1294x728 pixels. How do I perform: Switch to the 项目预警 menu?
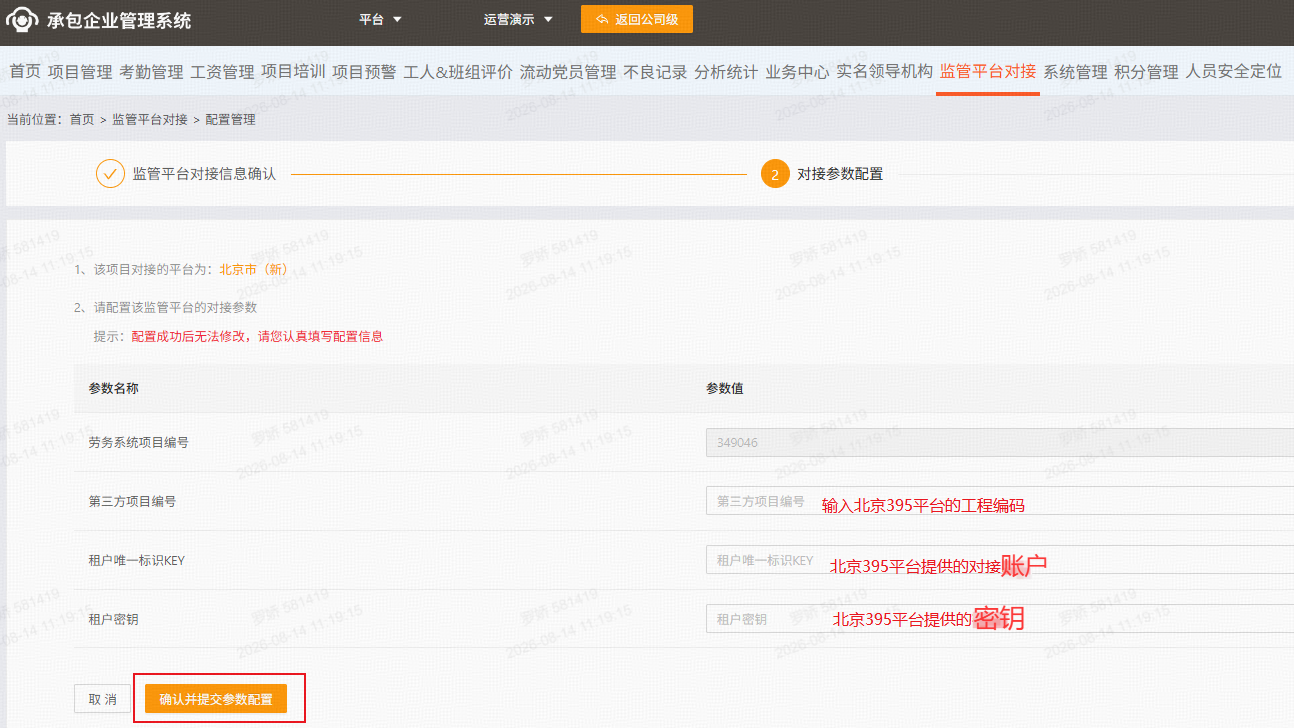364,71
